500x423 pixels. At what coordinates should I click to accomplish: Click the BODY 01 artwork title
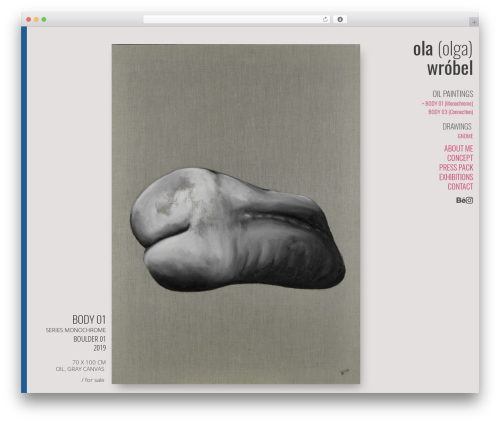[89, 320]
